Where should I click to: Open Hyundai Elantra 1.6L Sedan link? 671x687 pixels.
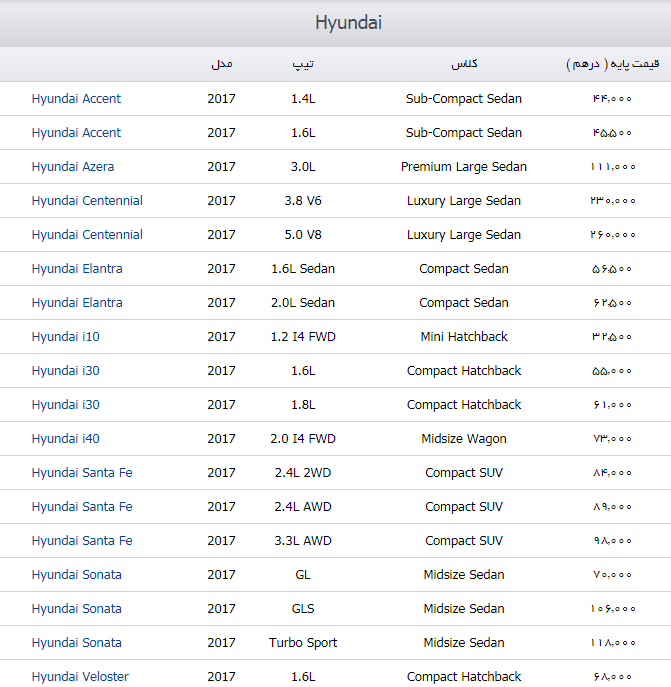click(x=77, y=269)
